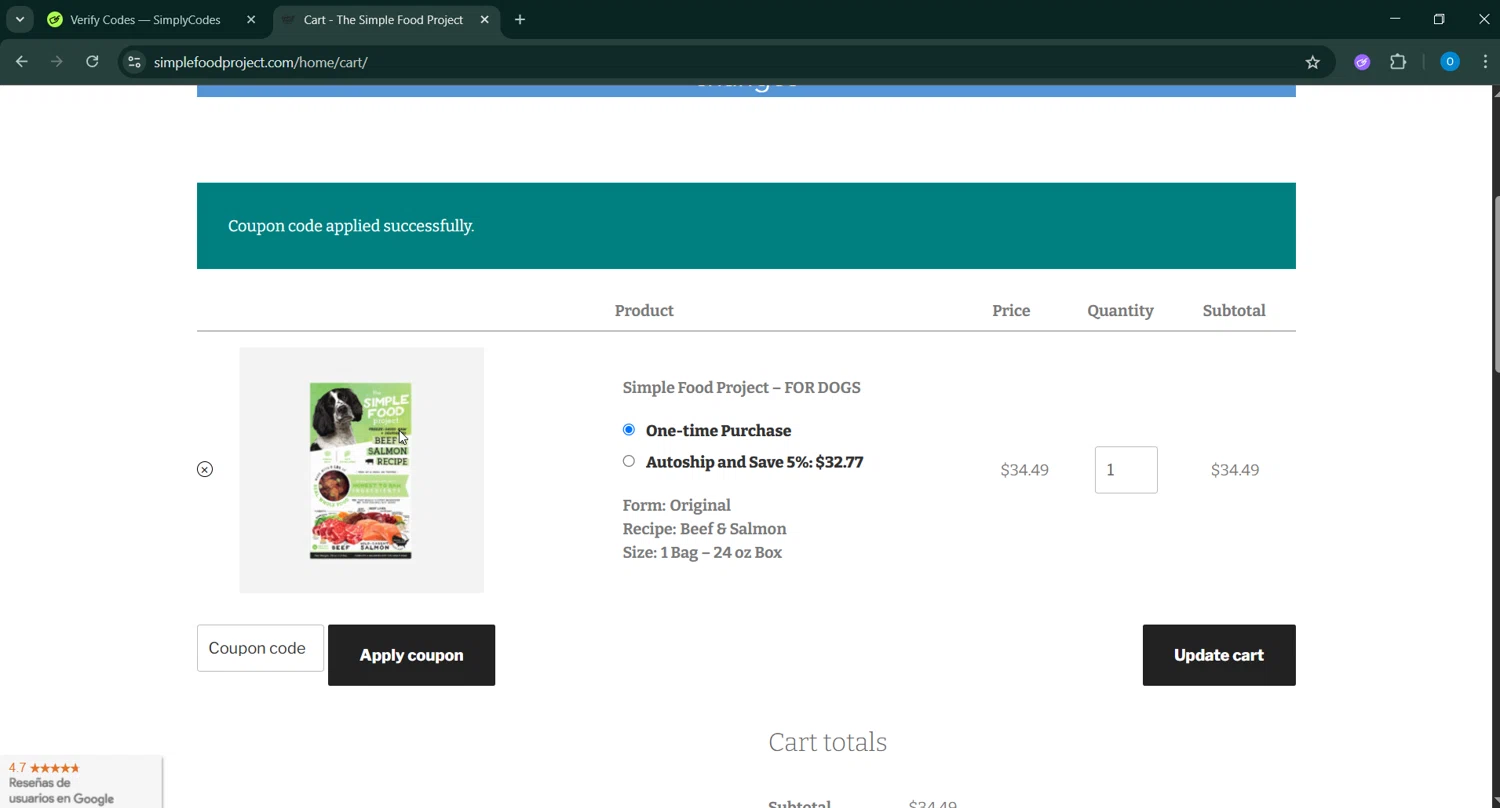Click the address bar URL
This screenshot has width=1500, height=808.
[x=260, y=62]
